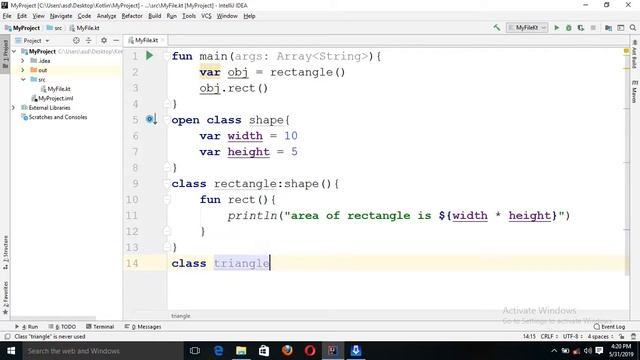Fold the rect function at line 10
Viewport: 640px width, 360px height.
(x=167, y=199)
